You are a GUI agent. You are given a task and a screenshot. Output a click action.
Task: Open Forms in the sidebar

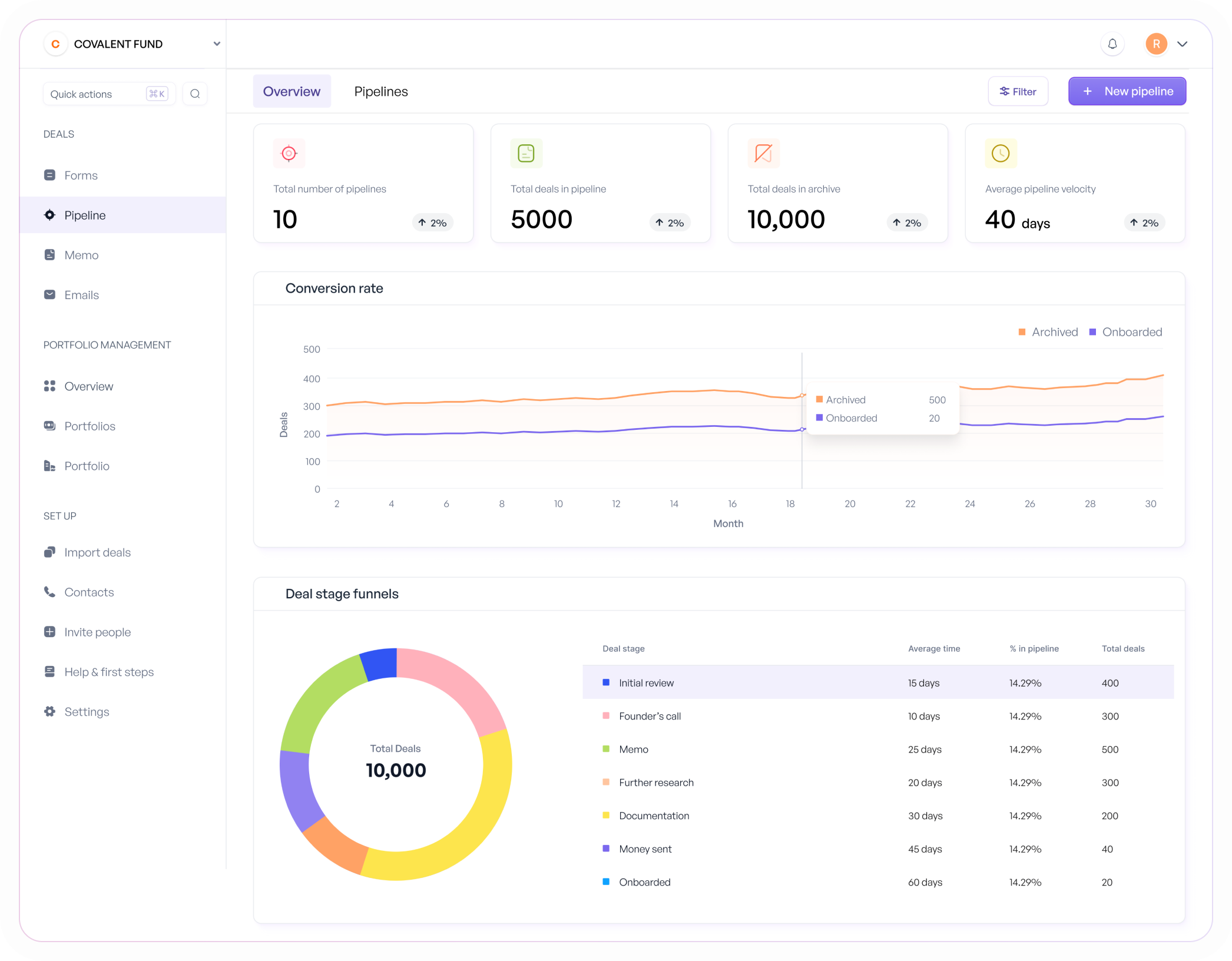pyautogui.click(x=122, y=175)
